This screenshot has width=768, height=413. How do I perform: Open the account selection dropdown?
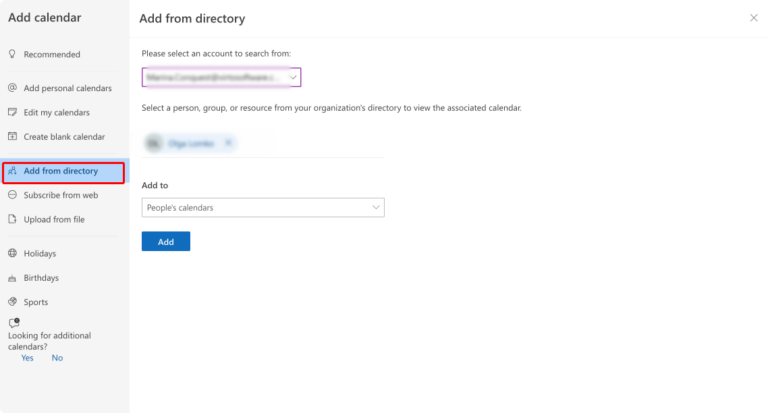coord(221,77)
